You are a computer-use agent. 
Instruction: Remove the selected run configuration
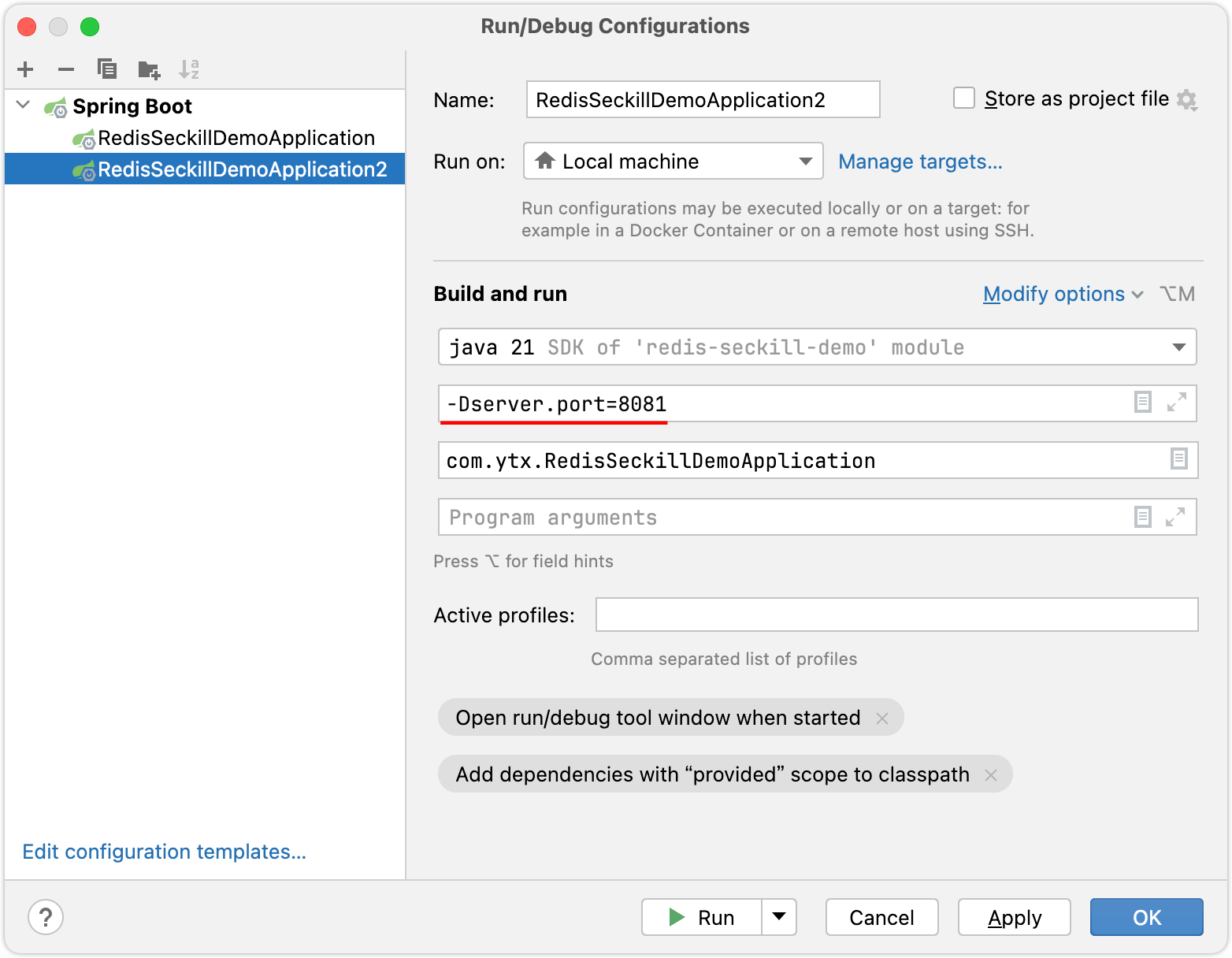pyautogui.click(x=66, y=69)
